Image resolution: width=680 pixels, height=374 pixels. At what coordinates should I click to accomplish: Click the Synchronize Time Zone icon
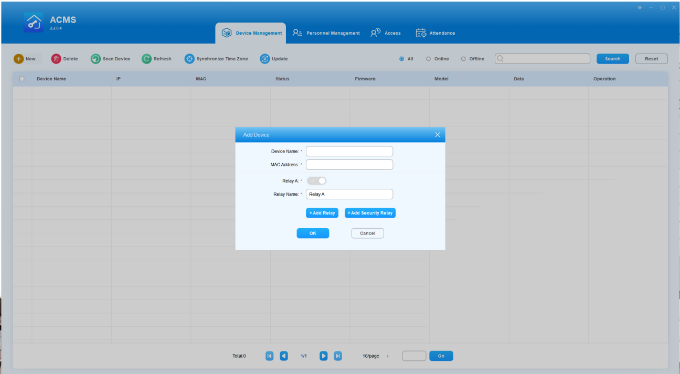(190, 59)
